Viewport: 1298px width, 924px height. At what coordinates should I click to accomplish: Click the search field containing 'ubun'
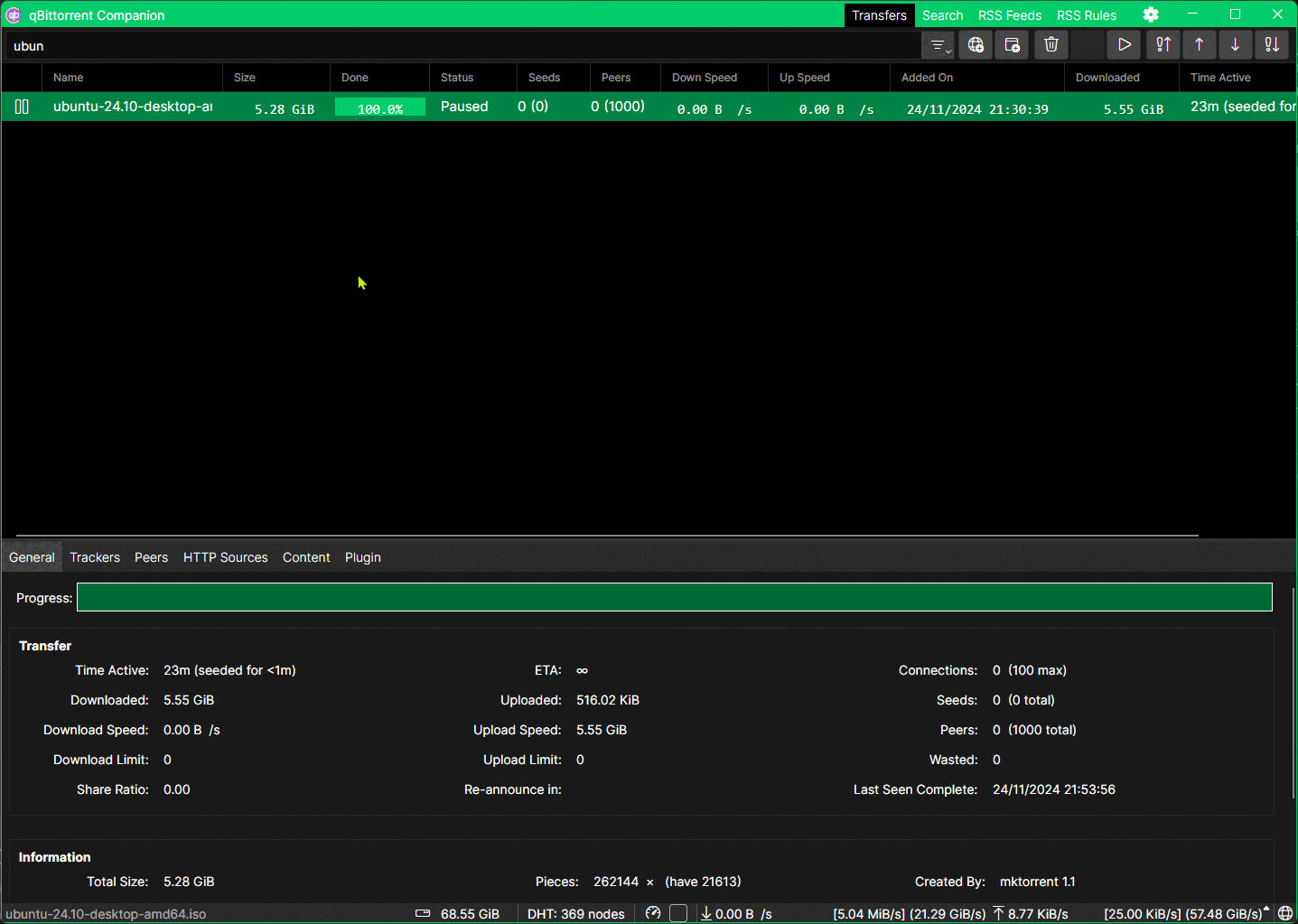click(462, 45)
